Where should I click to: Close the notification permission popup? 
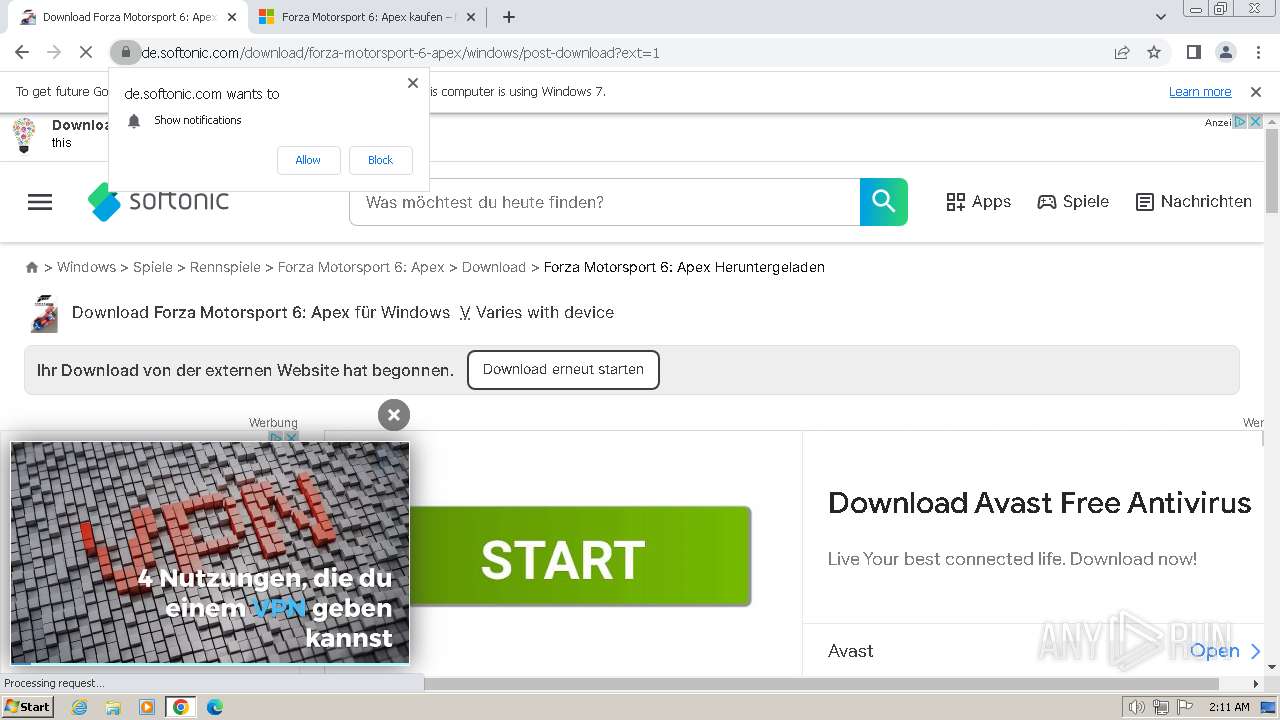click(413, 83)
